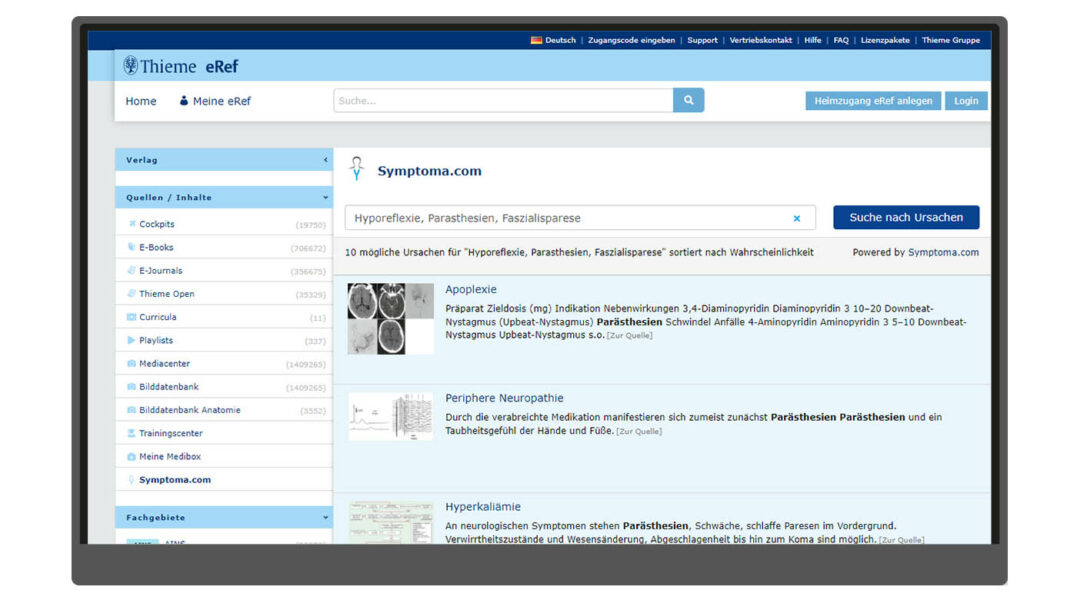Open Lizenzpakete in top bar
This screenshot has height=600, width=1077.
click(x=885, y=41)
